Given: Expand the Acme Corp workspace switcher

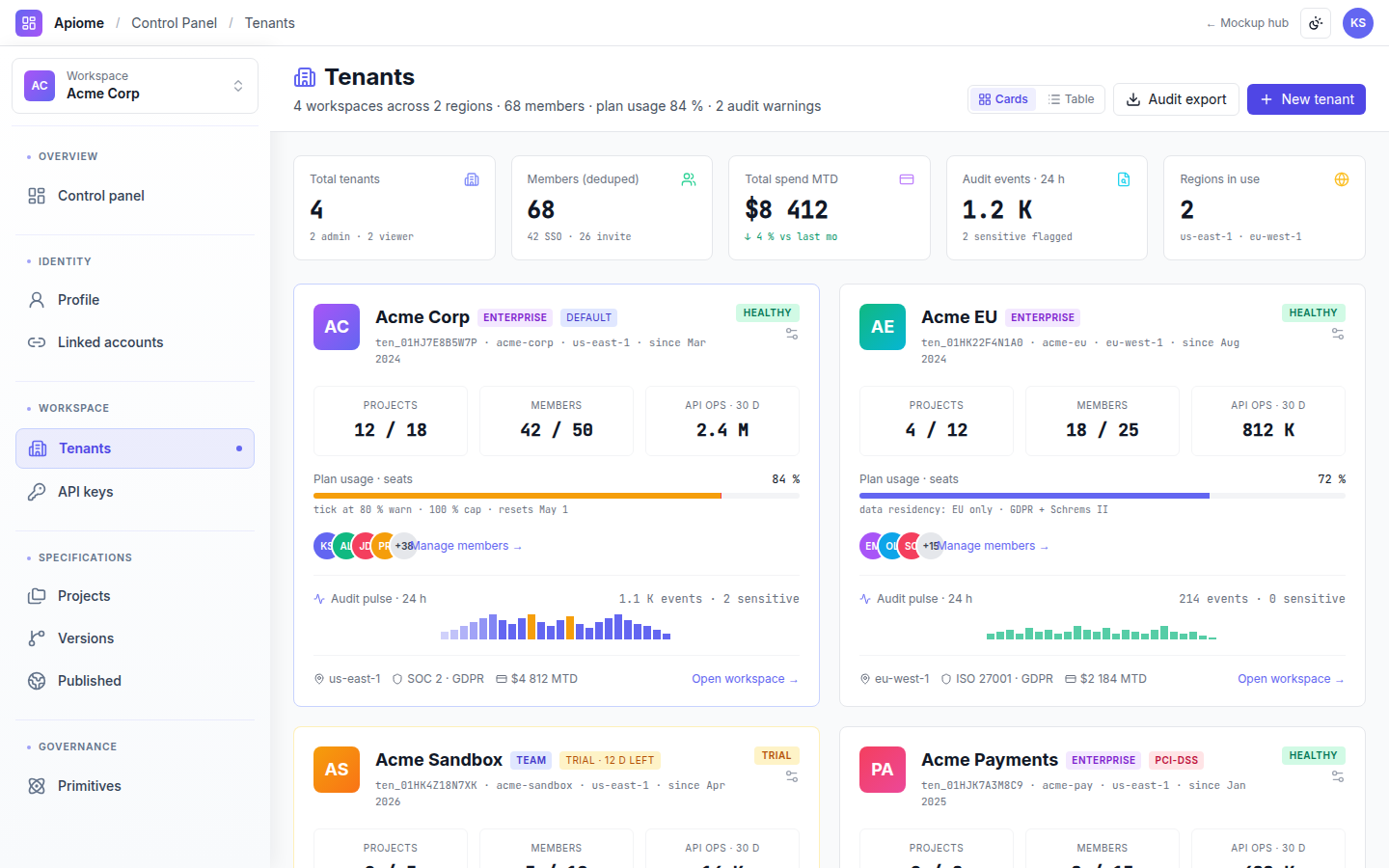Looking at the screenshot, I should [135, 86].
